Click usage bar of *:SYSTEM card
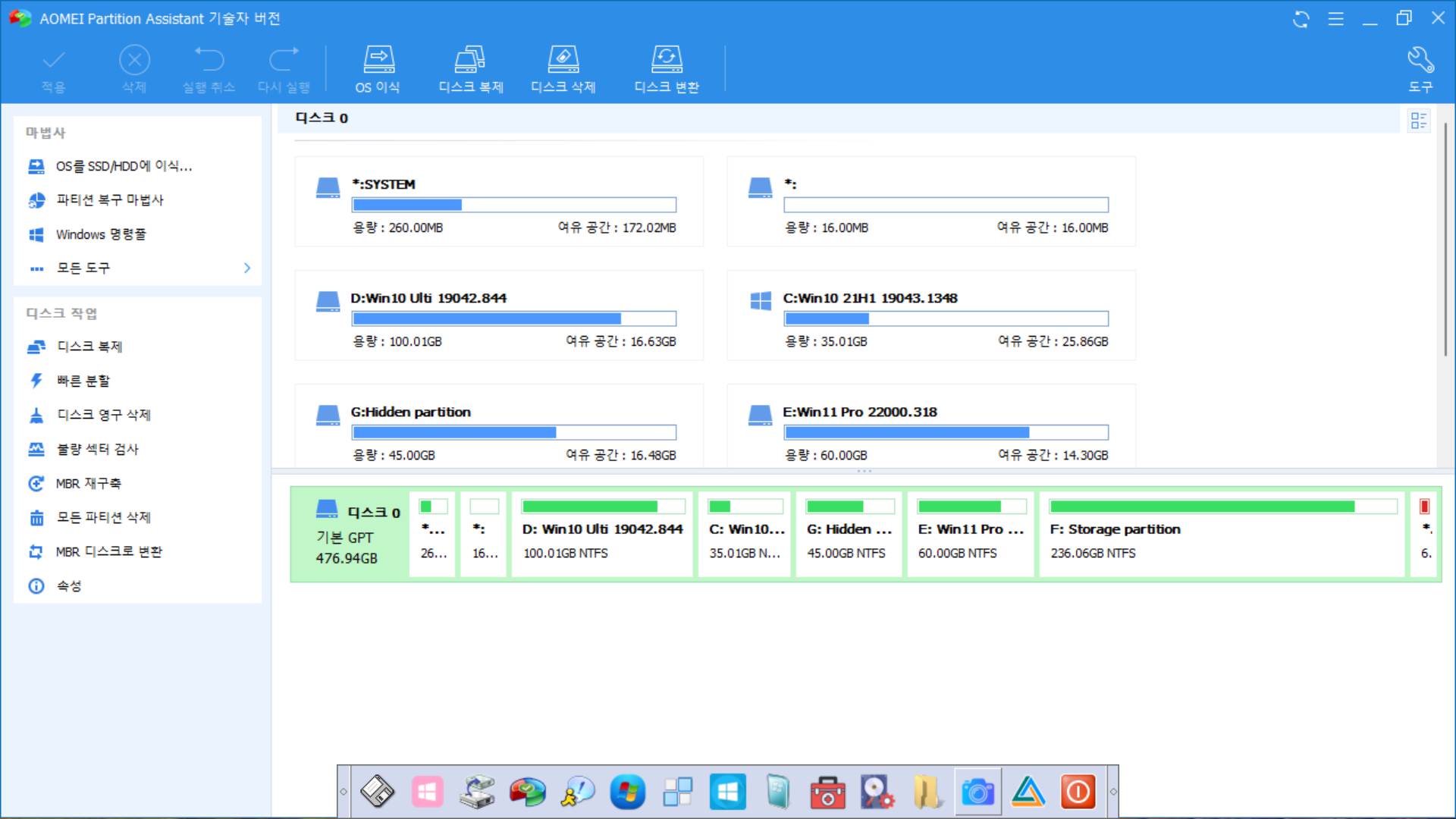1456x819 pixels. (513, 205)
